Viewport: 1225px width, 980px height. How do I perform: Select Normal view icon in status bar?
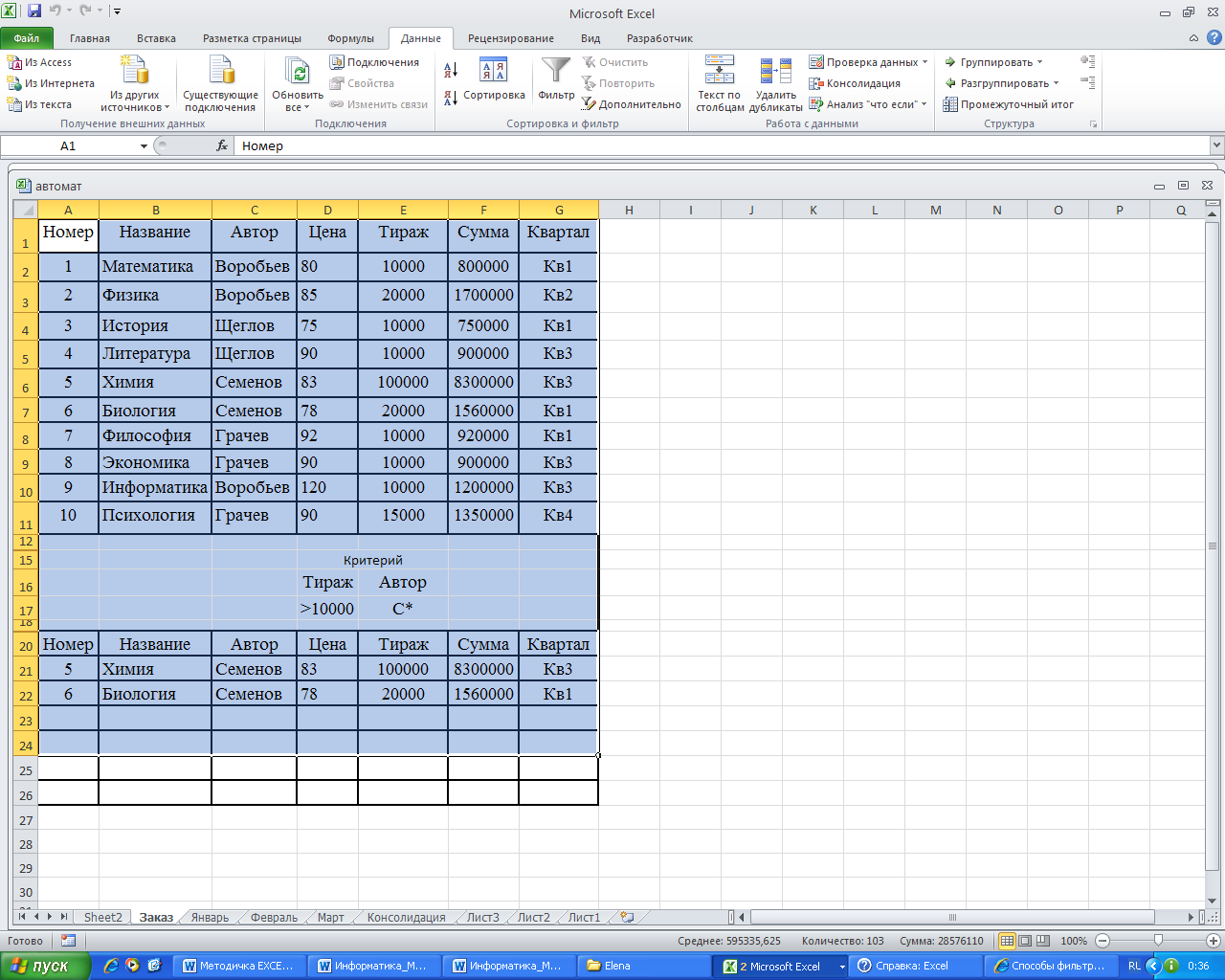point(1007,941)
